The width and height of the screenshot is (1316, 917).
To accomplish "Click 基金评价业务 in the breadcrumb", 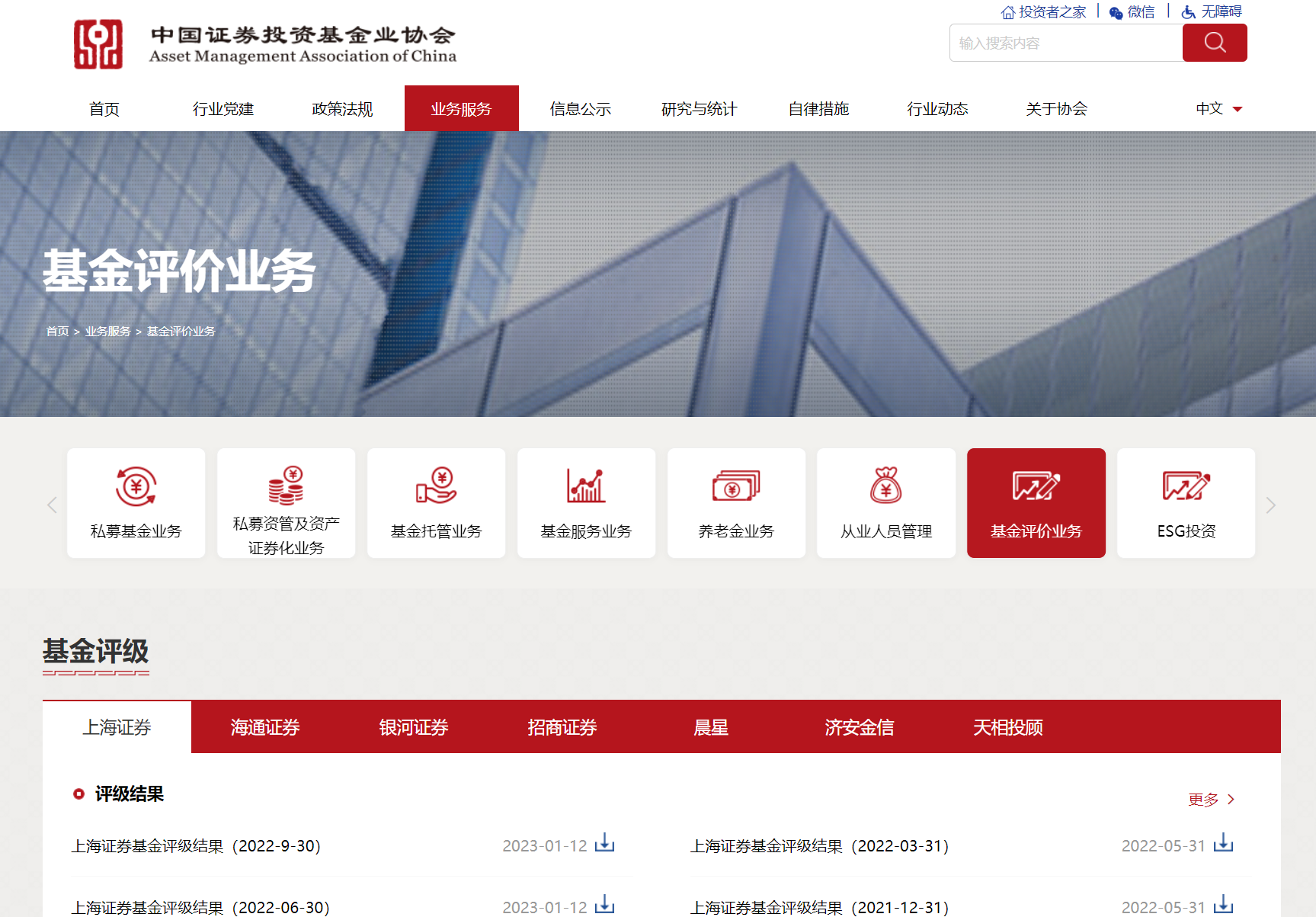I will coord(181,332).
